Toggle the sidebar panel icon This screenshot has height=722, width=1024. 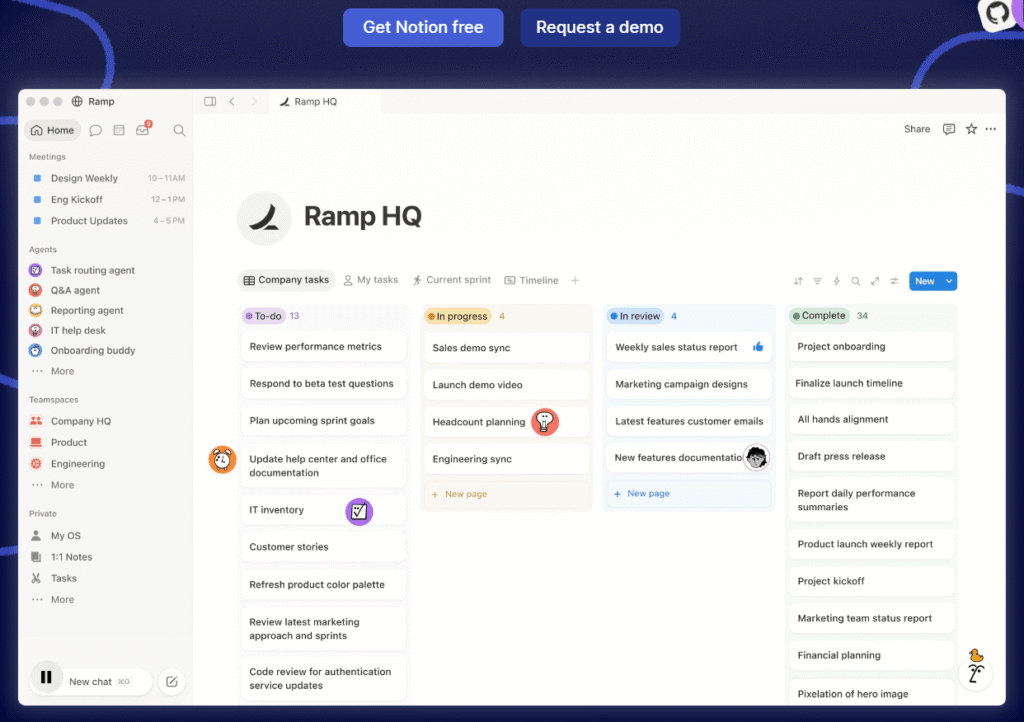(x=210, y=101)
